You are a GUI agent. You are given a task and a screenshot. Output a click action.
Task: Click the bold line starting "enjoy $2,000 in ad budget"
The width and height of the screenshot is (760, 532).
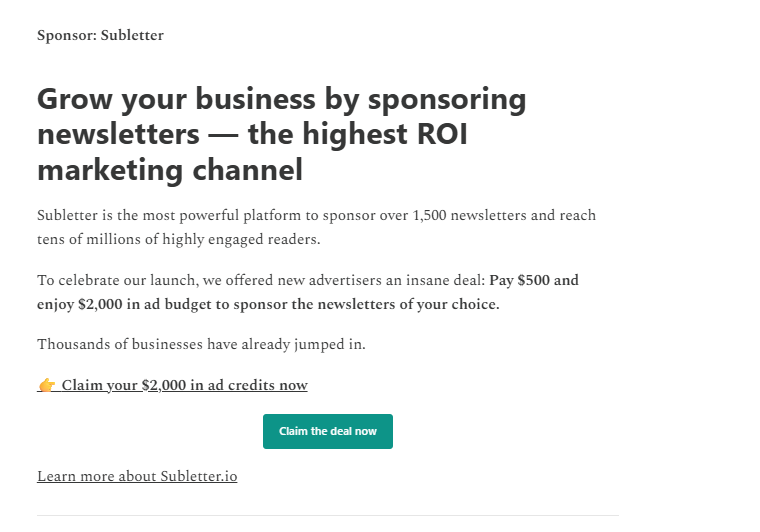268,304
